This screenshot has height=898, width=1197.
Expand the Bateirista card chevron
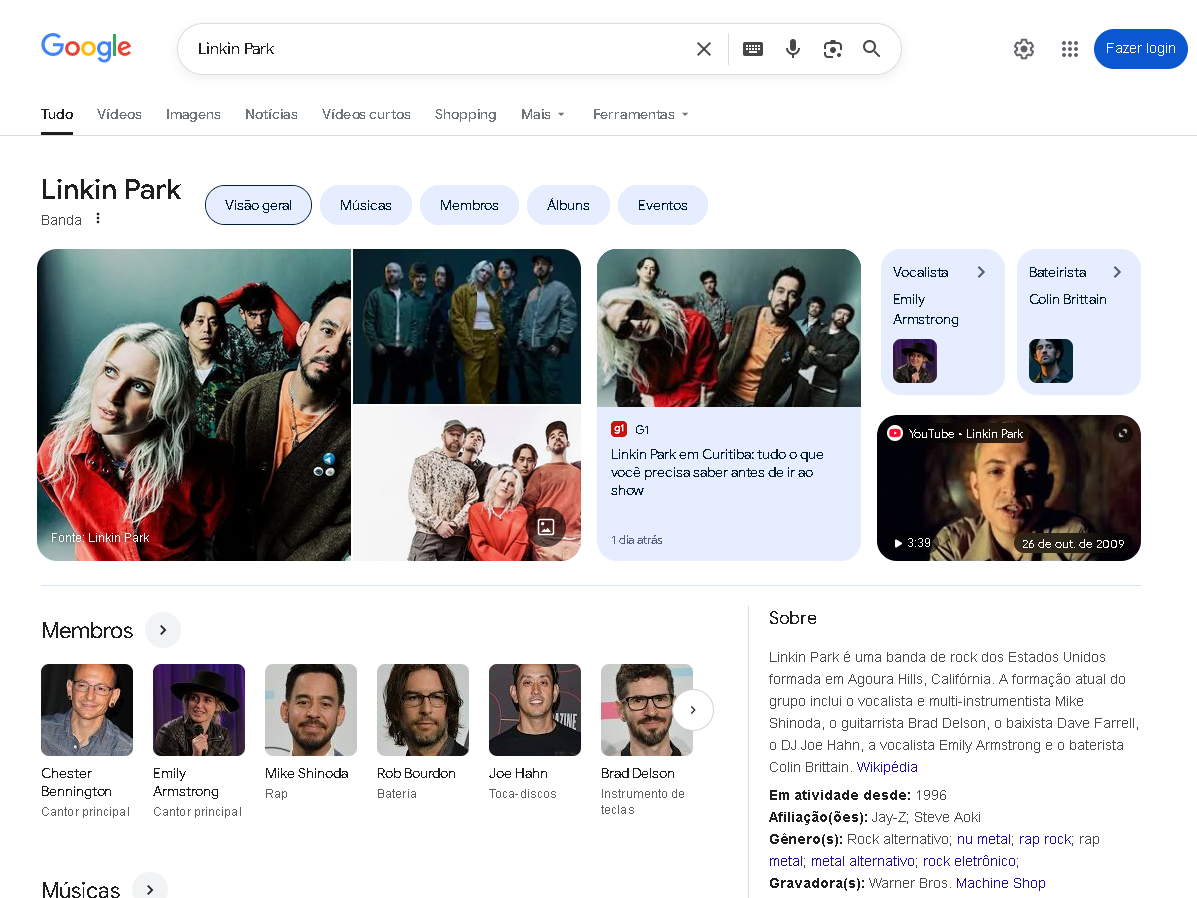tap(1117, 272)
